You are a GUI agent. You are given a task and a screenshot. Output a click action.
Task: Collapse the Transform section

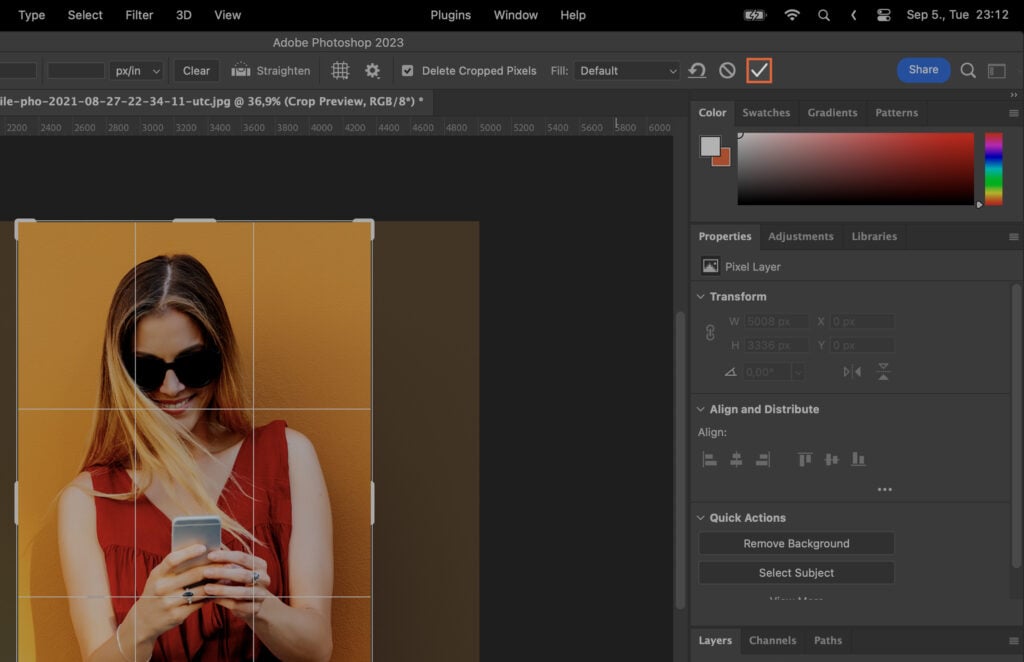[699, 296]
